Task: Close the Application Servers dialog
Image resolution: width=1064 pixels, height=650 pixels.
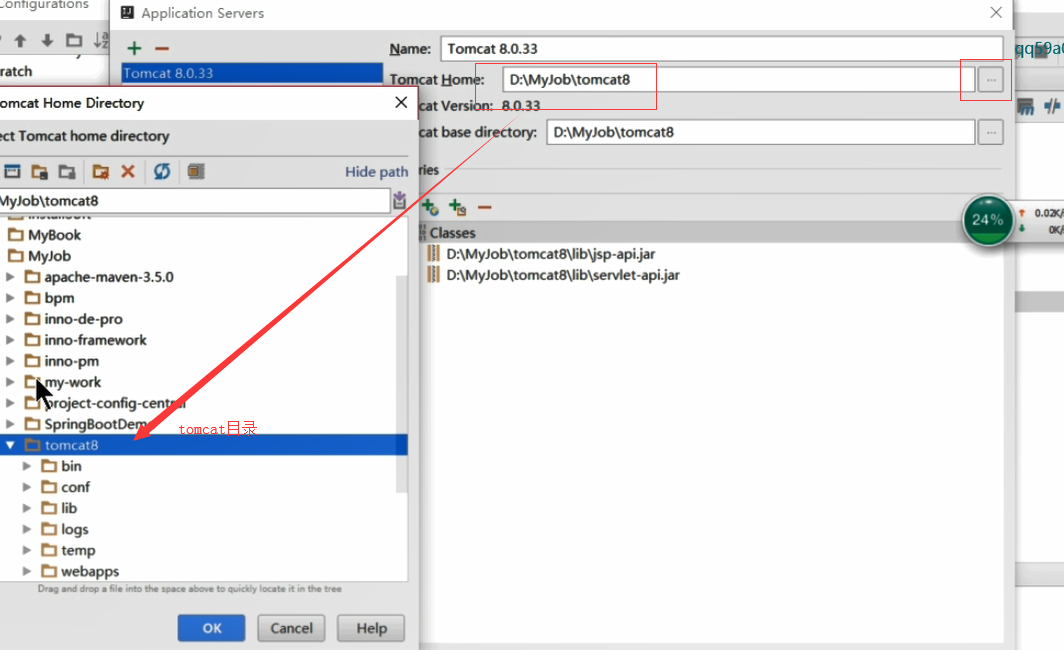Action: (995, 12)
